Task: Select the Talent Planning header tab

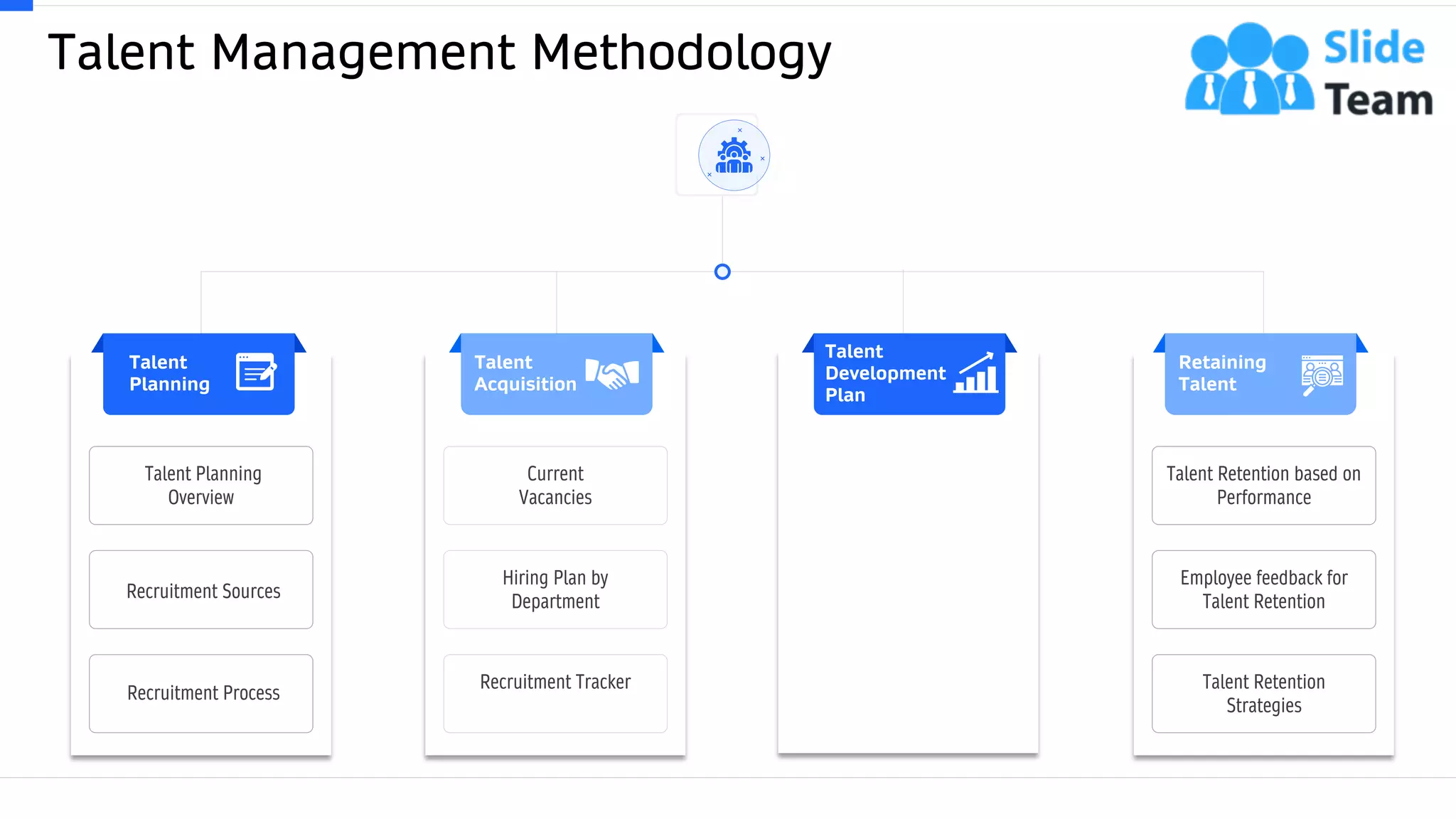Action: [x=199, y=374]
